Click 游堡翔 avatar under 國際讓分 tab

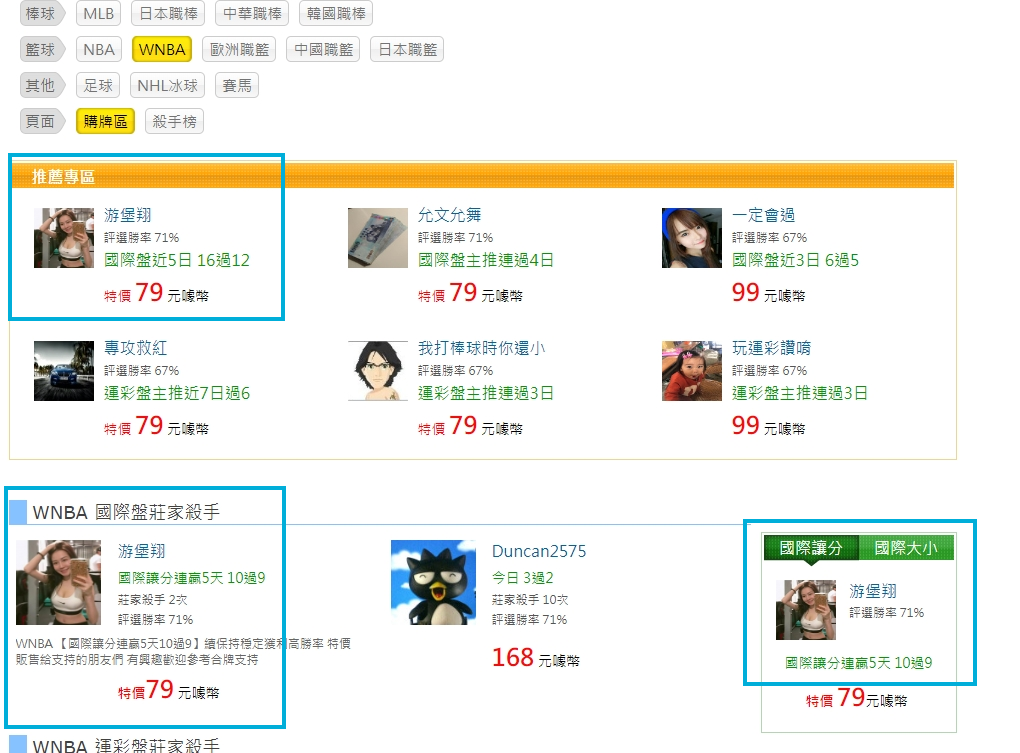pos(806,610)
